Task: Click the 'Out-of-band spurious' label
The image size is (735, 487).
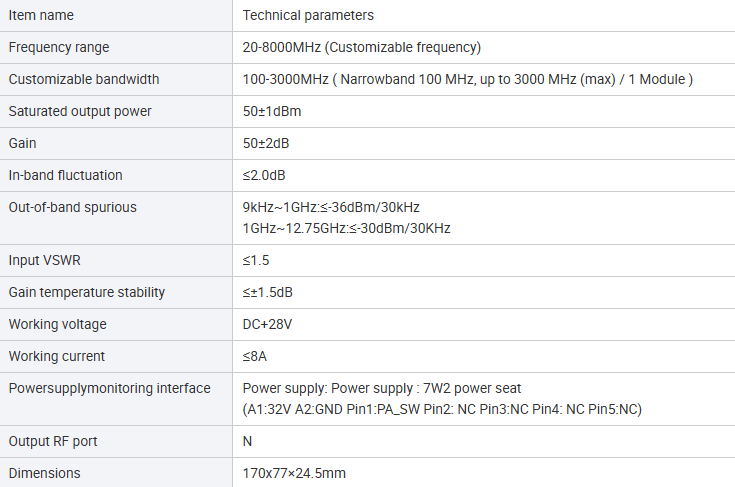Action: pyautogui.click(x=73, y=207)
